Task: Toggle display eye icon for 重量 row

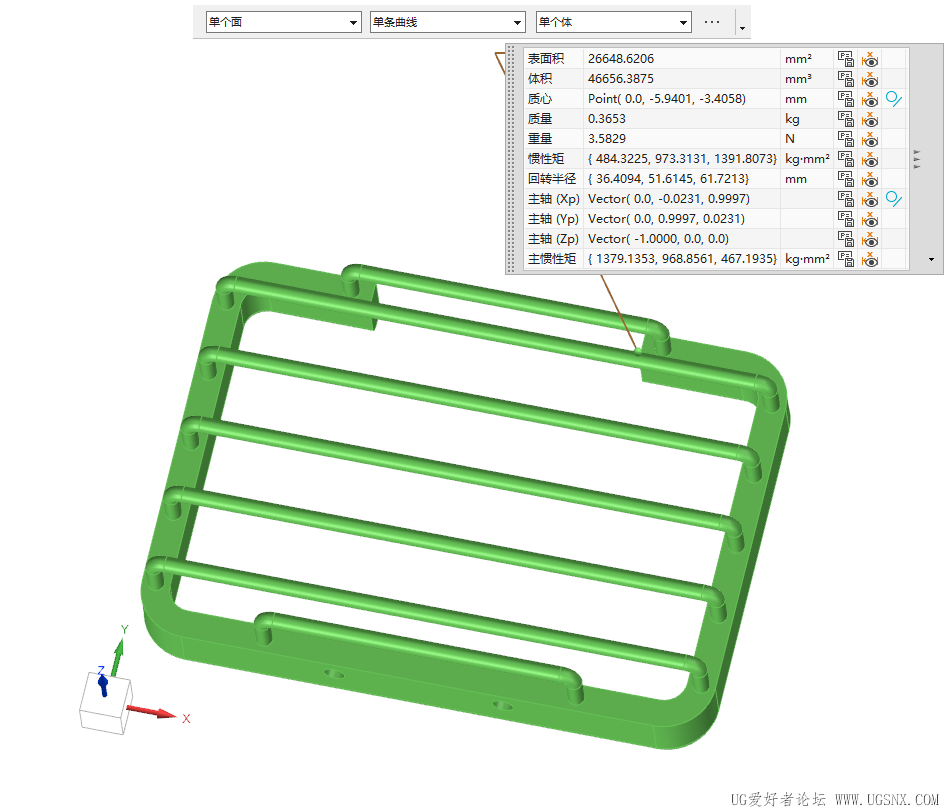Action: [x=870, y=139]
